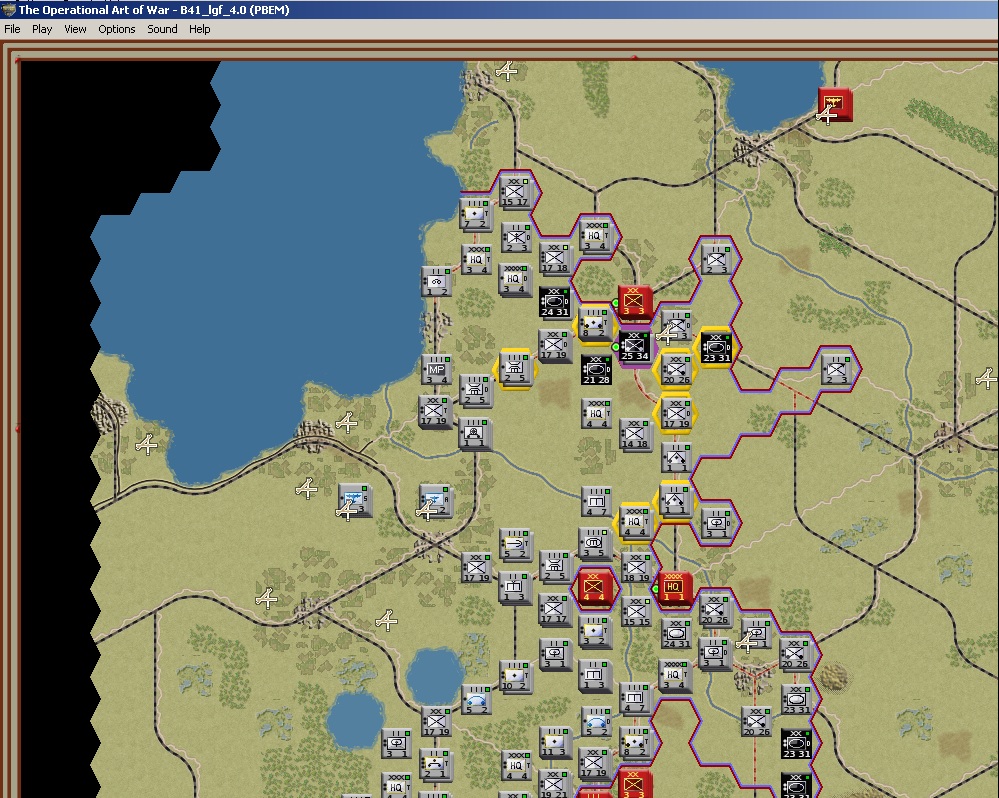The width and height of the screenshot is (999, 798).
Task: Select the yellow-highlighted unit rated 2 5
Action: pyautogui.click(x=515, y=369)
